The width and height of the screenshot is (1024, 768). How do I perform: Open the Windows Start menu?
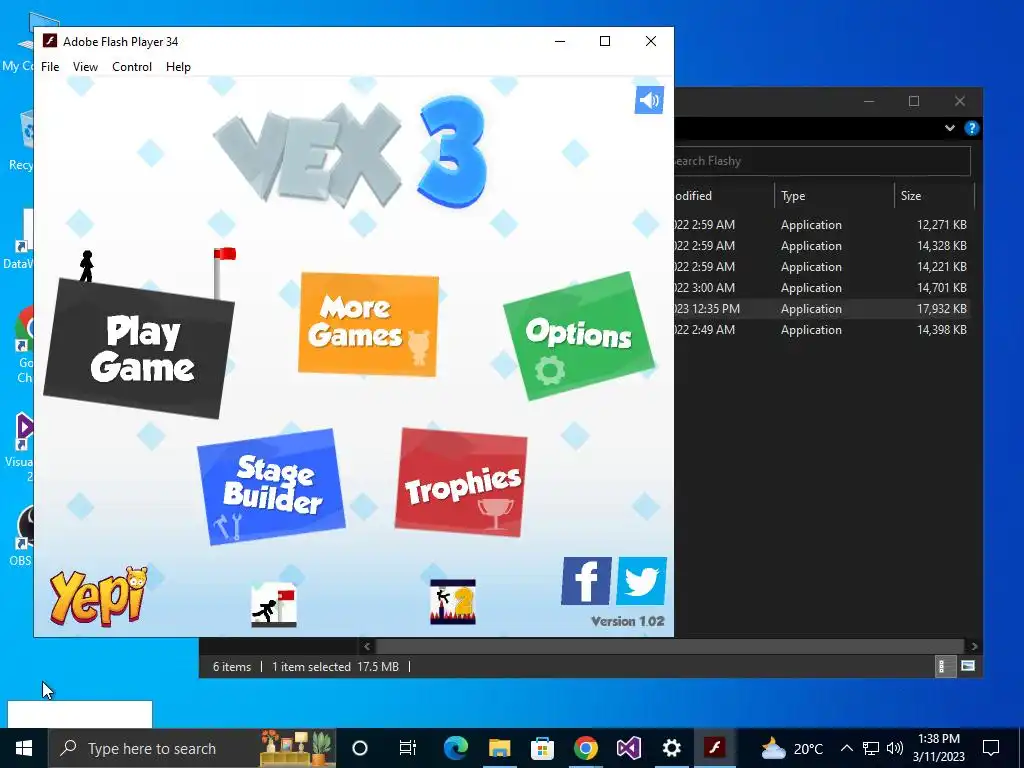point(24,748)
